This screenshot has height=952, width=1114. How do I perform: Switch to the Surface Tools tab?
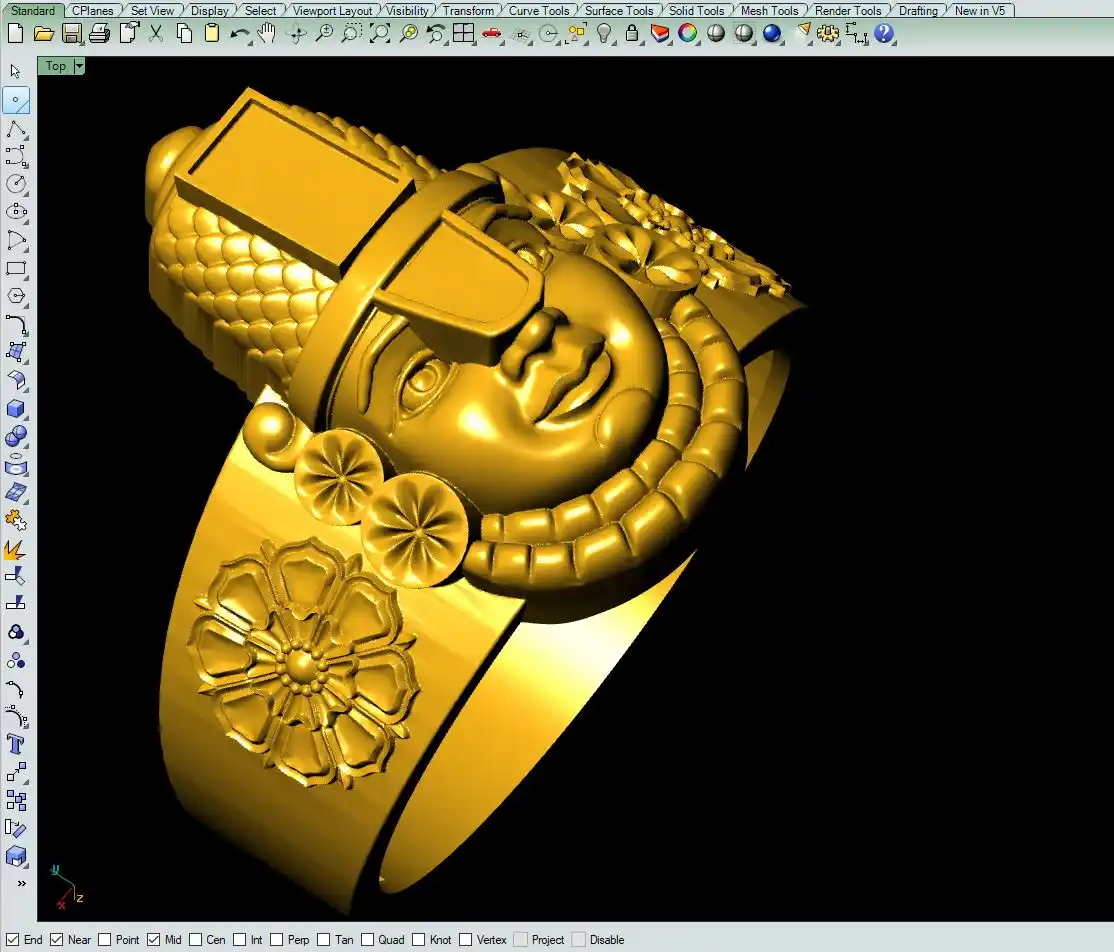pos(618,11)
